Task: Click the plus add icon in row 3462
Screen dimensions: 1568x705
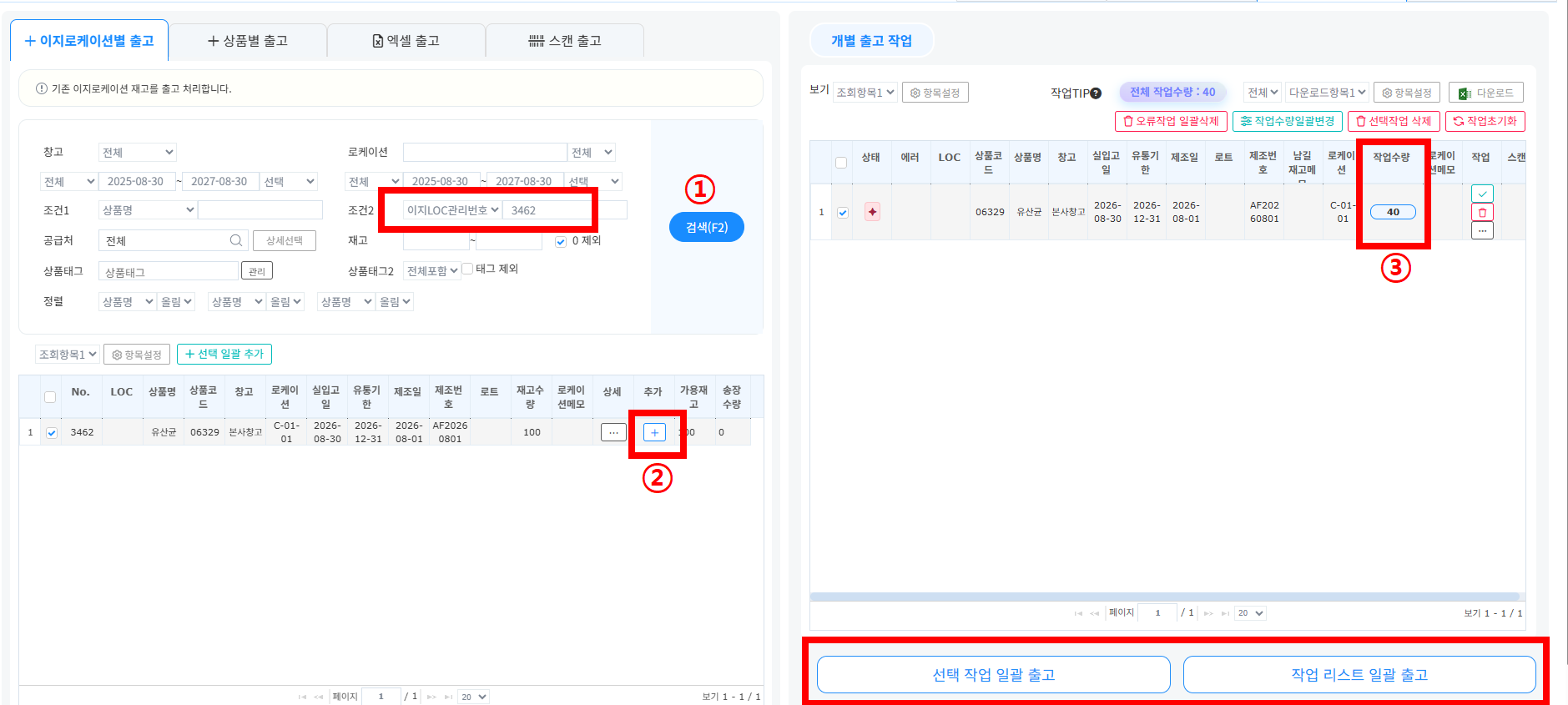Action: pos(654,432)
